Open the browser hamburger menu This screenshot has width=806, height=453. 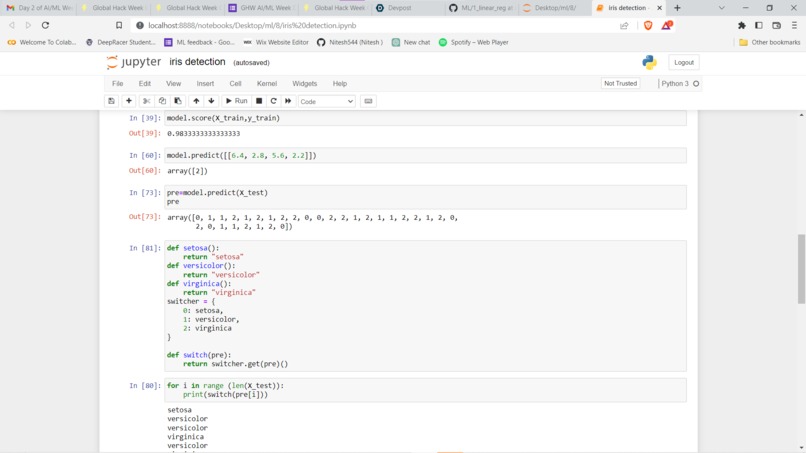coord(794,25)
